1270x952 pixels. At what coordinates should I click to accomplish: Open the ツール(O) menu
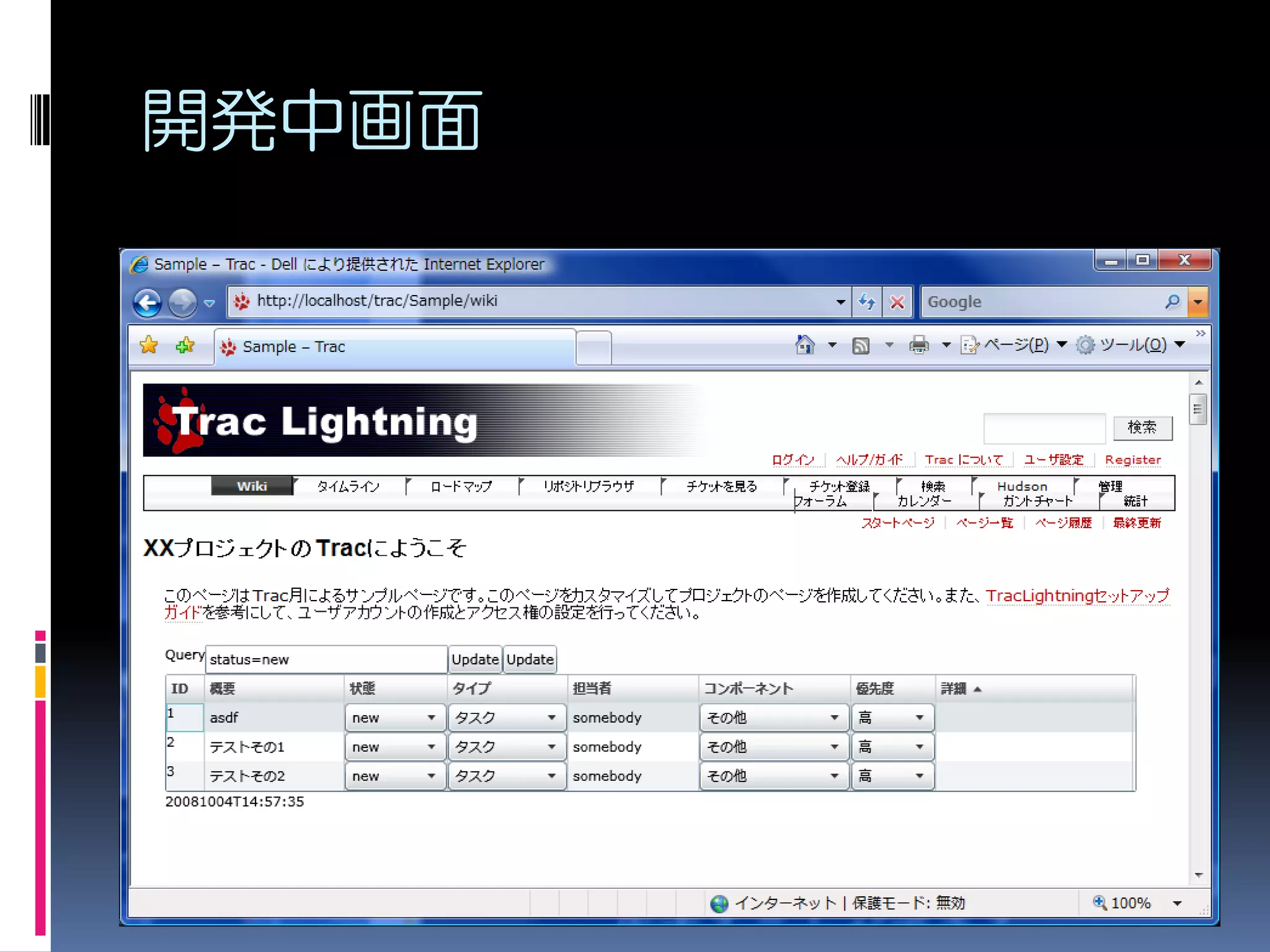point(1131,345)
